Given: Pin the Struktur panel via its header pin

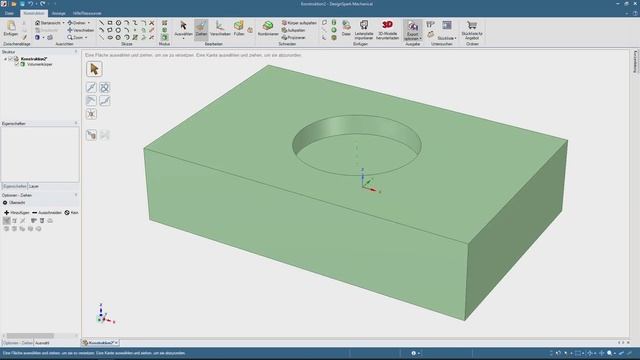Looking at the screenshot, I should [76, 52].
